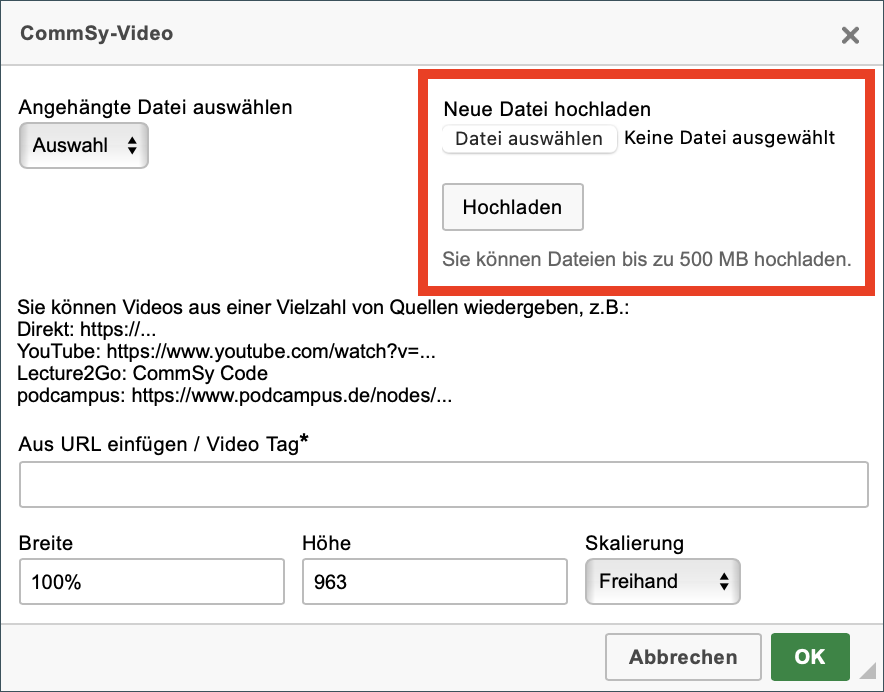
Task: Confirm the dialog with the green OK button
Action: click(810, 657)
